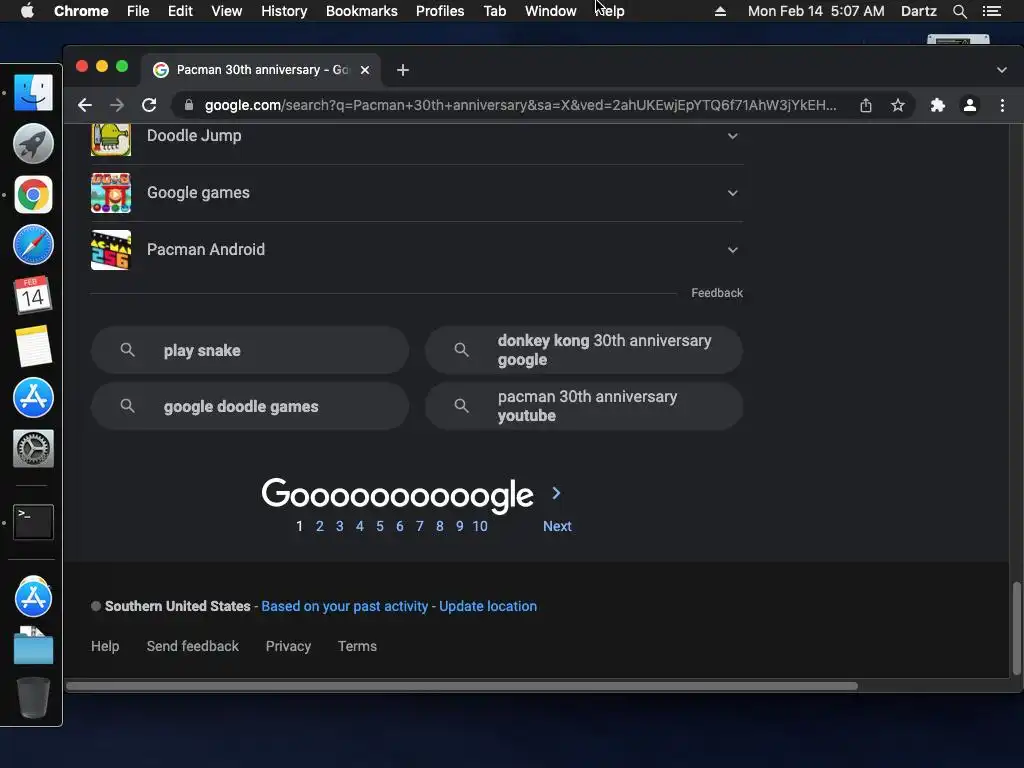Open Calendar from the dock

tap(33, 295)
